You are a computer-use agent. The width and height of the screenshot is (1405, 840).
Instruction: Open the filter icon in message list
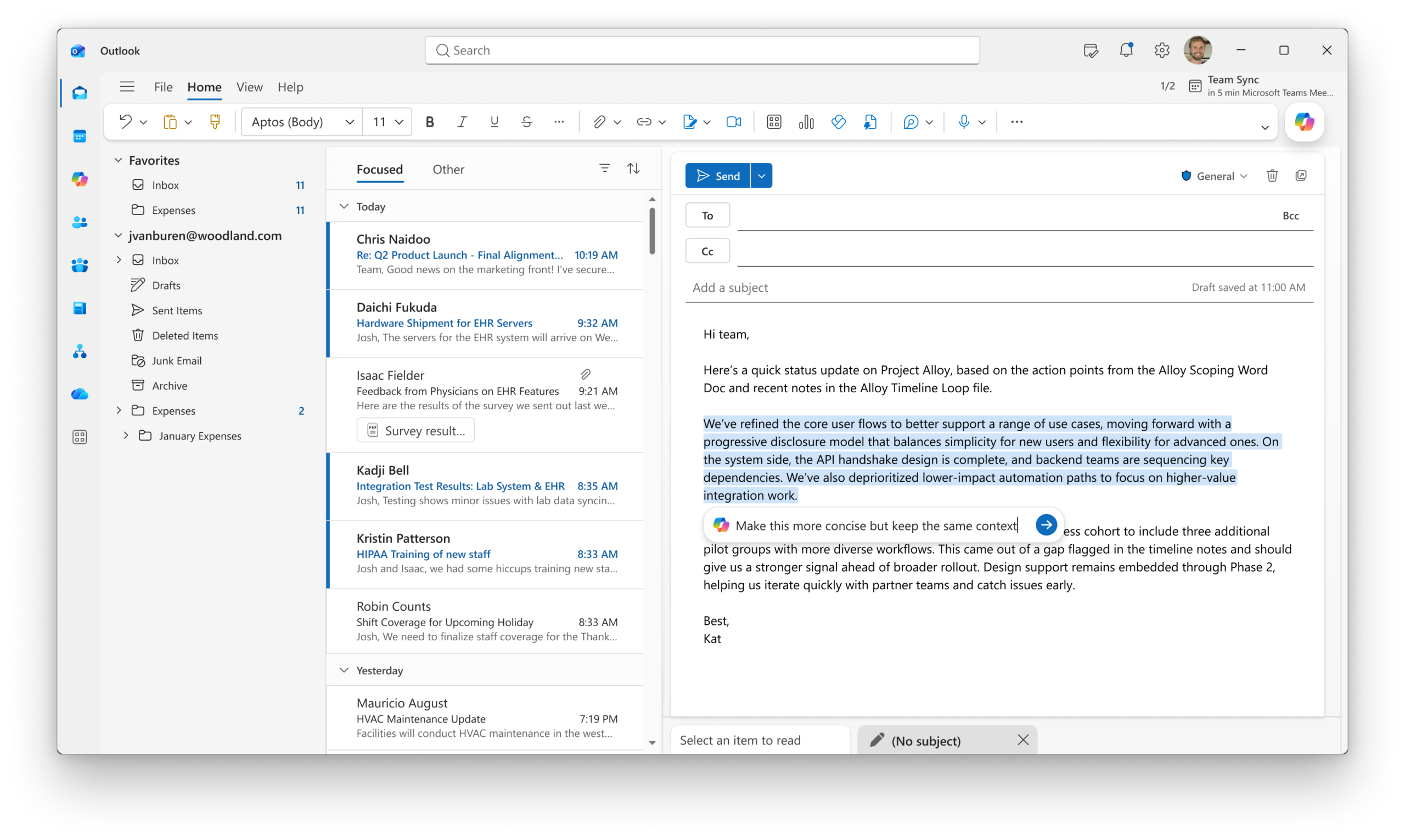(x=605, y=168)
